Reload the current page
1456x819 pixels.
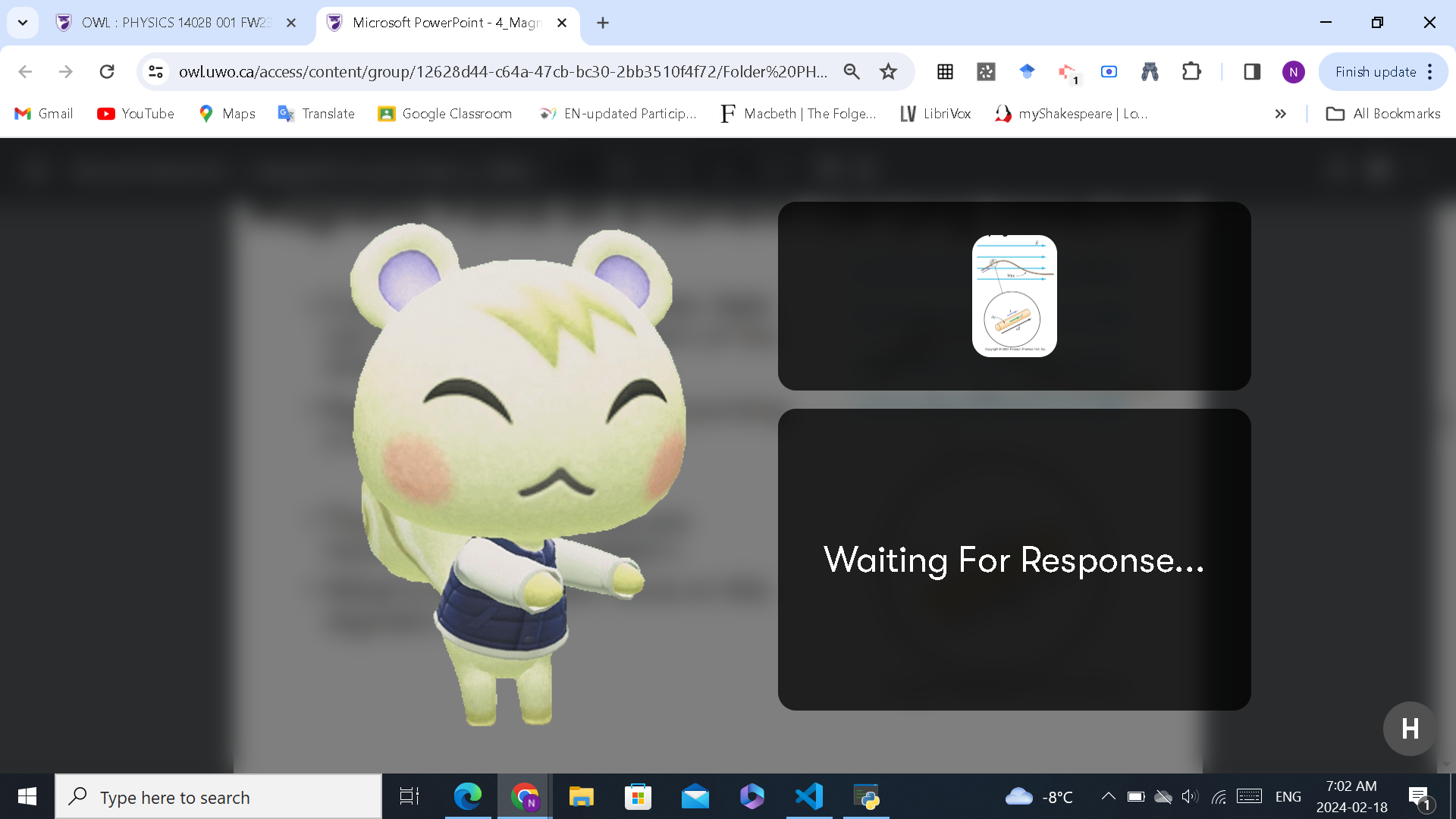click(107, 72)
